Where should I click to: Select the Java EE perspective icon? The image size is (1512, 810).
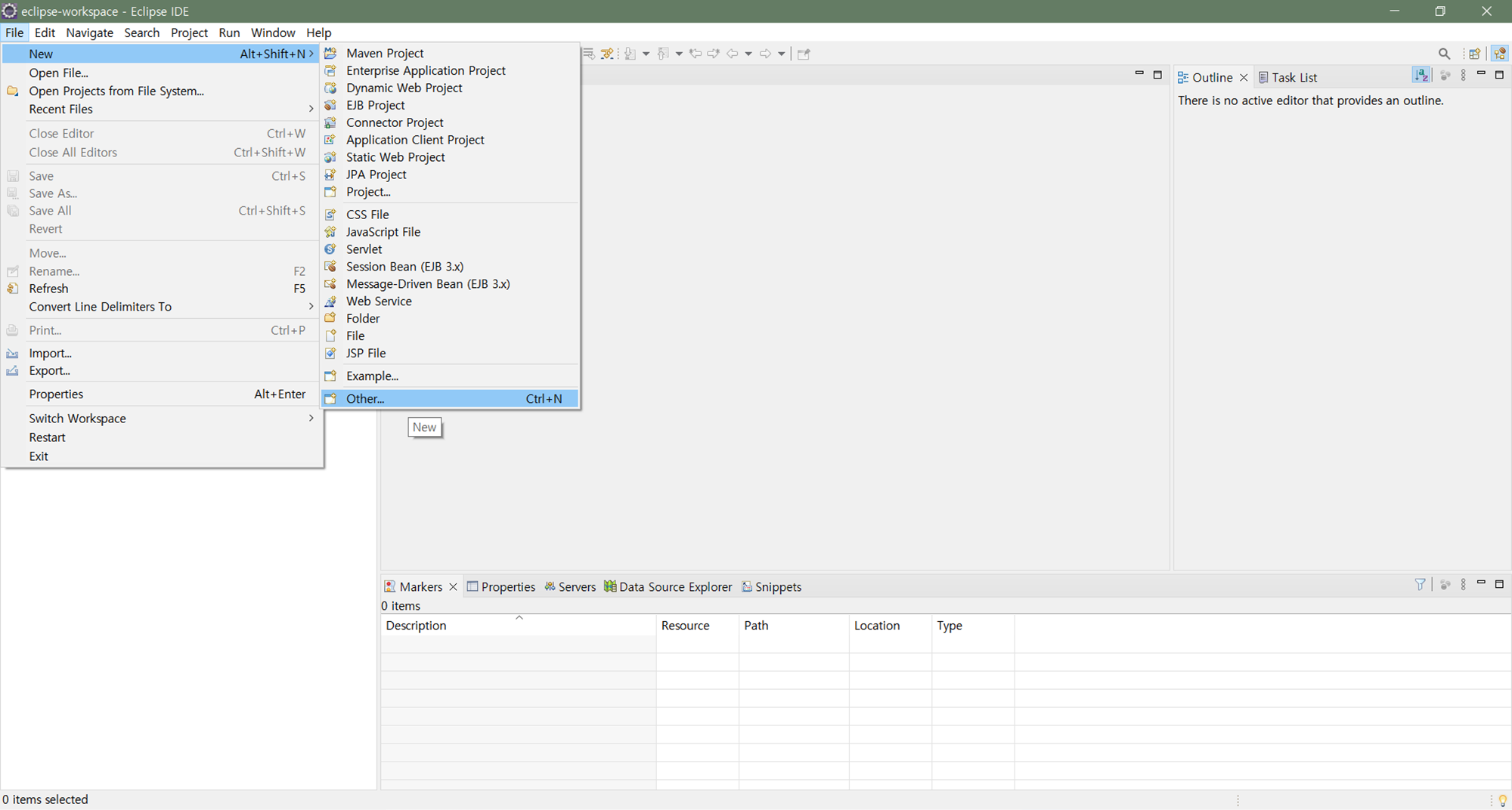point(1500,54)
